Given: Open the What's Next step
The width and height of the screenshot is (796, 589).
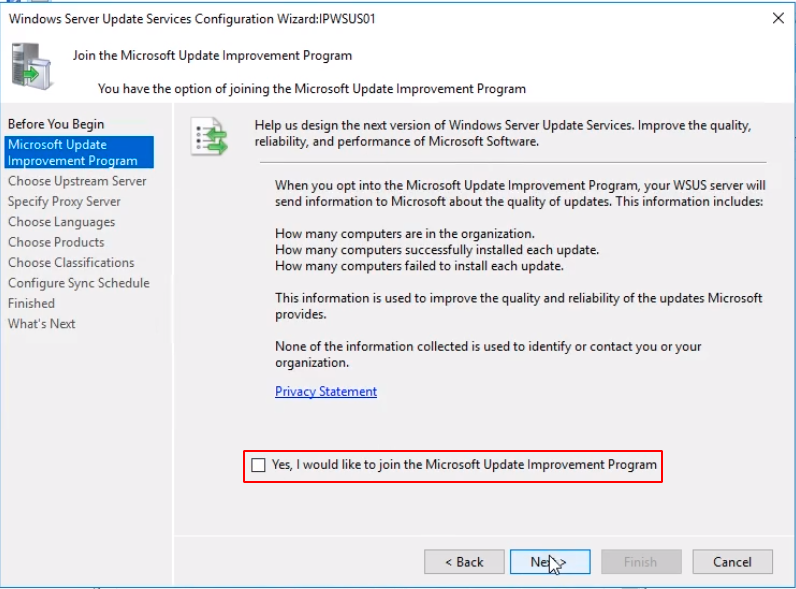Looking at the screenshot, I should coord(42,324).
